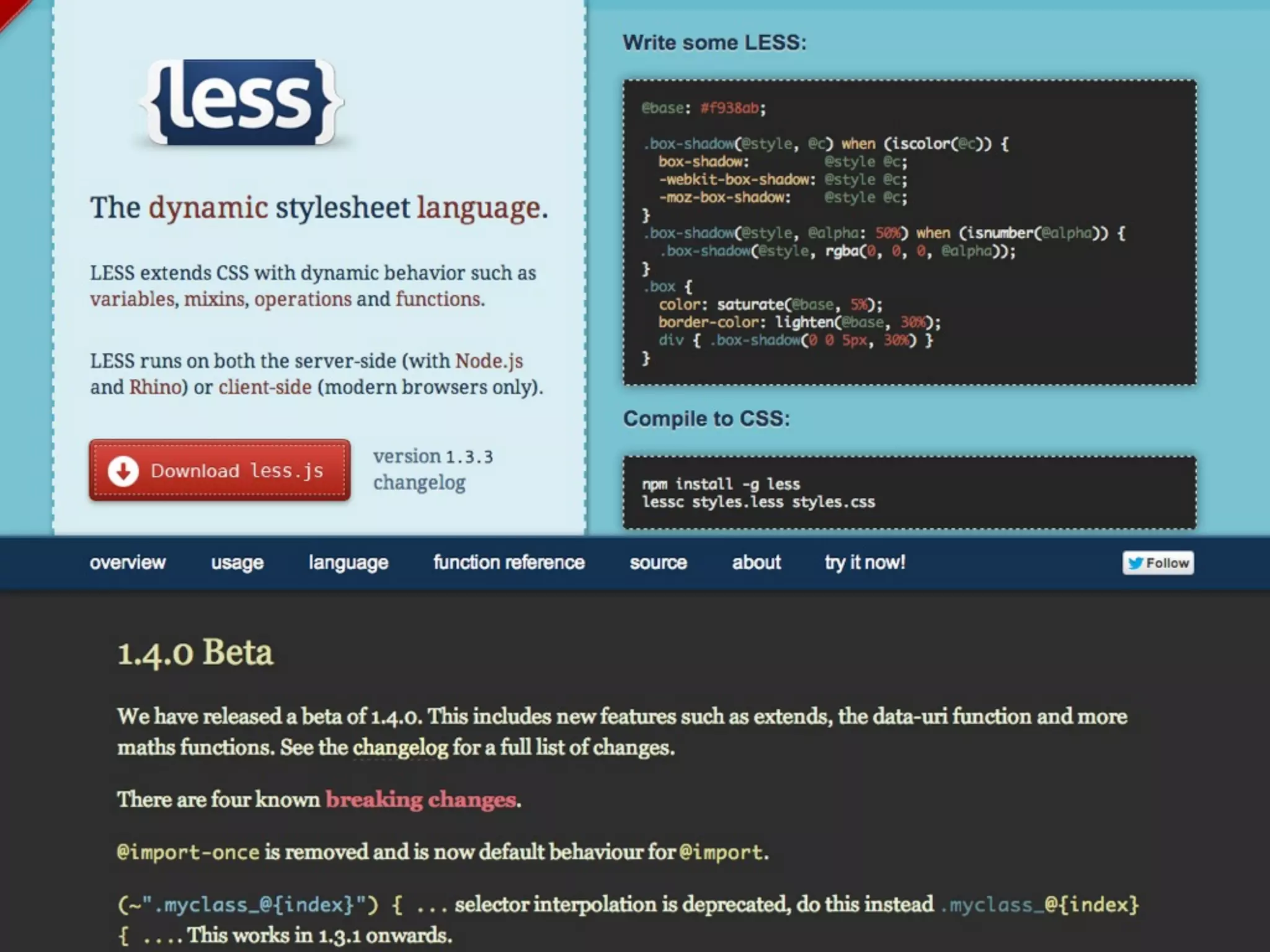Follow the variables link in the intro text
This screenshot has height=952, width=1270.
132,299
